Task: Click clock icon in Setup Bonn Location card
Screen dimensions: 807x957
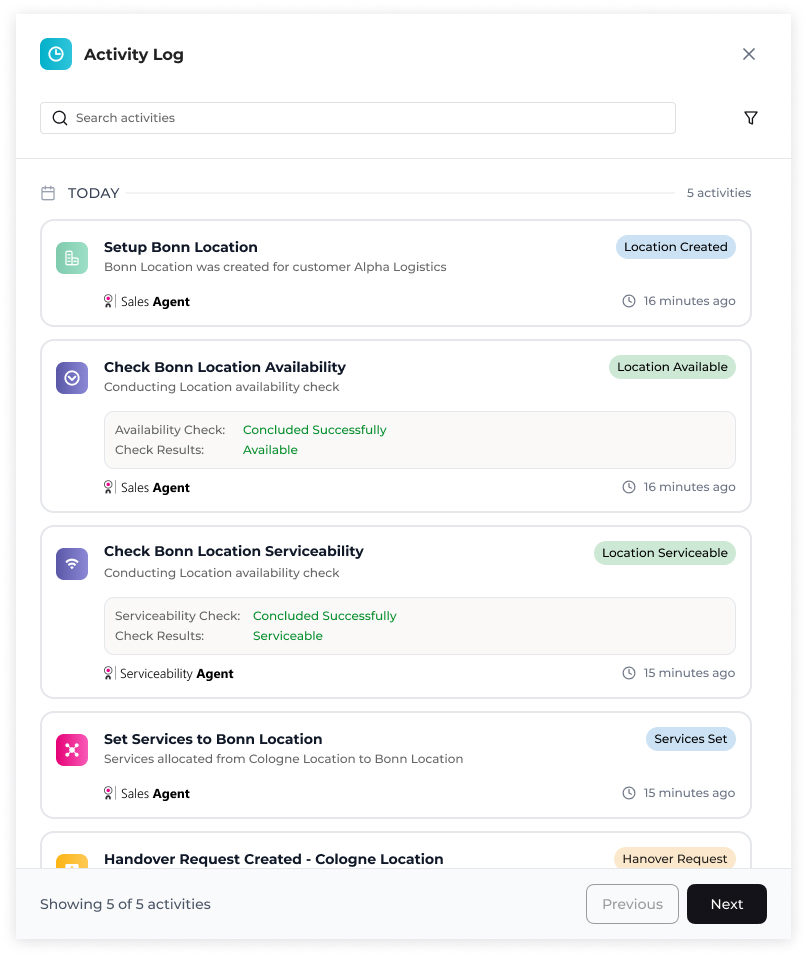Action: click(629, 301)
